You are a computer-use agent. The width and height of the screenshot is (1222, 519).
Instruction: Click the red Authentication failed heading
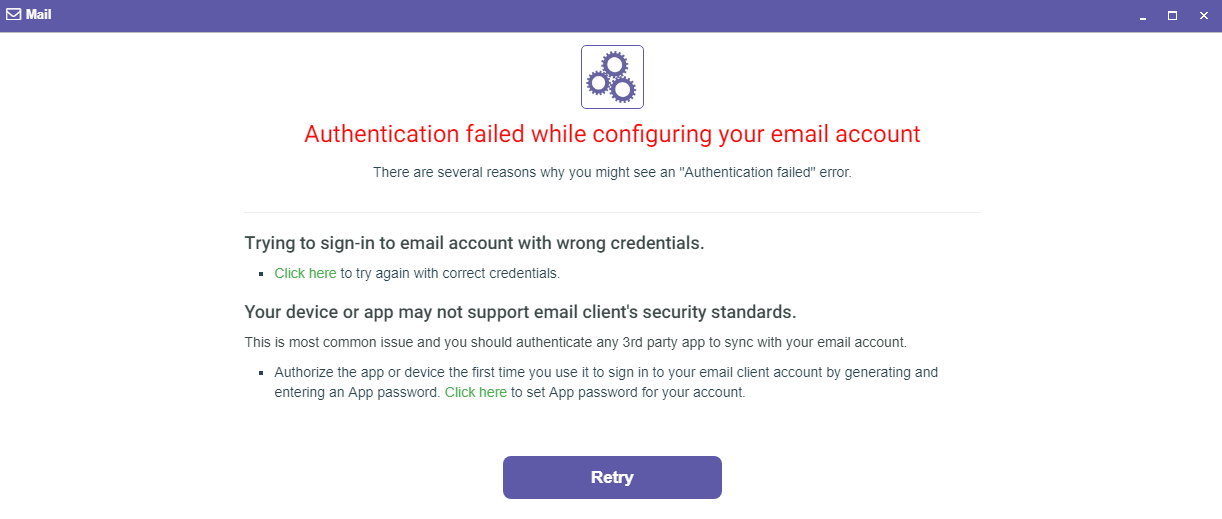[x=612, y=134]
